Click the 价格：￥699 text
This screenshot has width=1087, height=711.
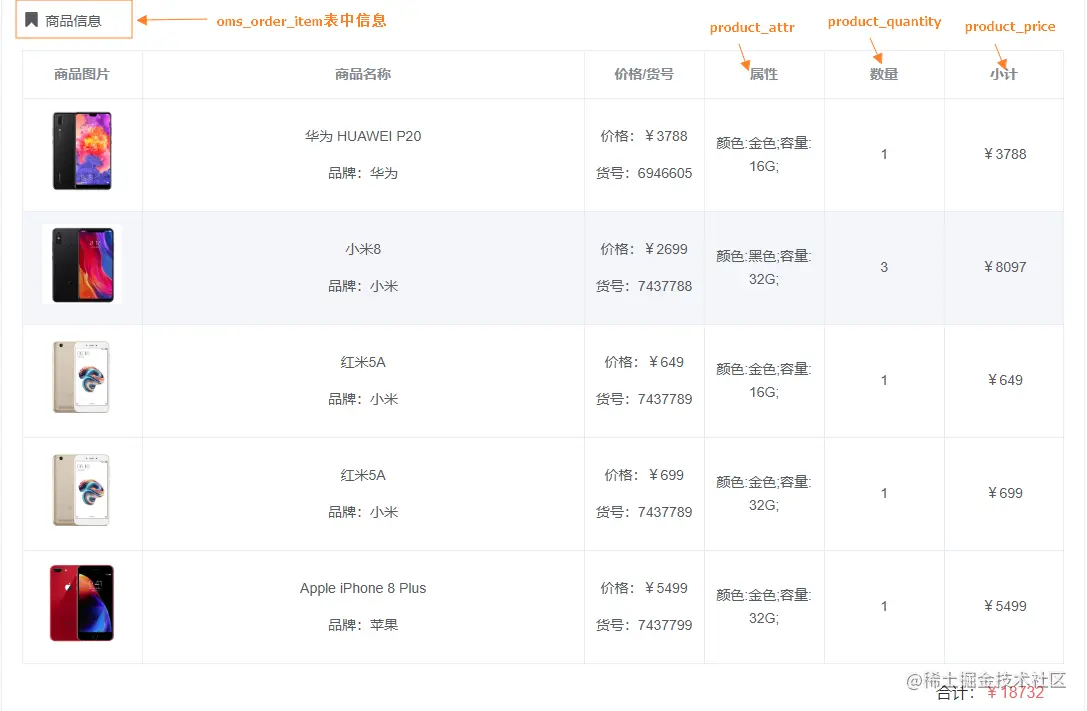pos(644,475)
